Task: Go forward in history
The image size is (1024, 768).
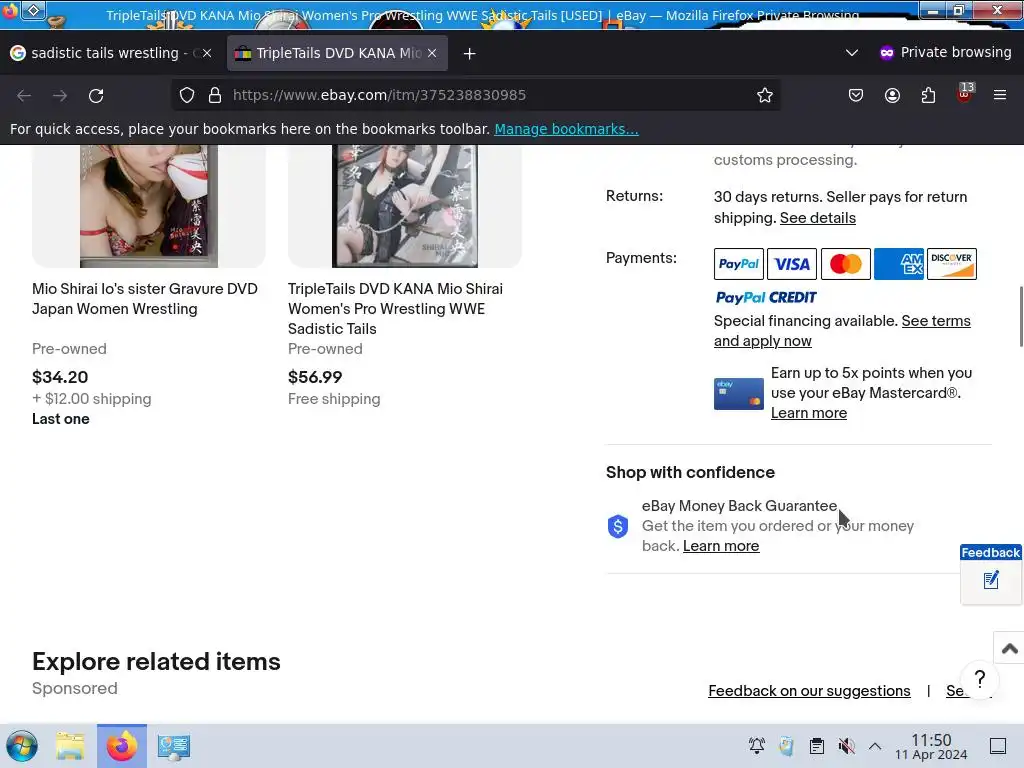Action: pos(60,95)
